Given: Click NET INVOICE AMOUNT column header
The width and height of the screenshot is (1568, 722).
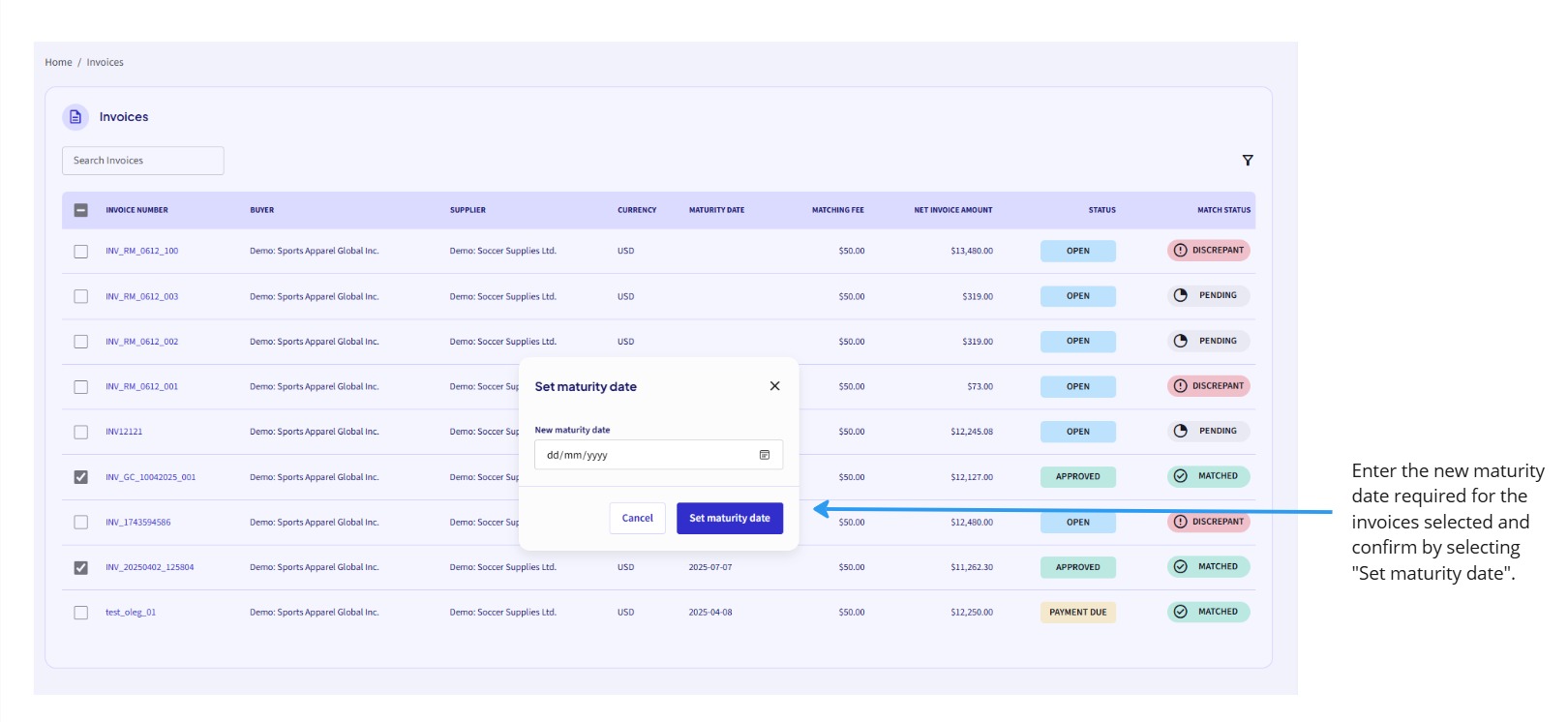Looking at the screenshot, I should tap(953, 210).
